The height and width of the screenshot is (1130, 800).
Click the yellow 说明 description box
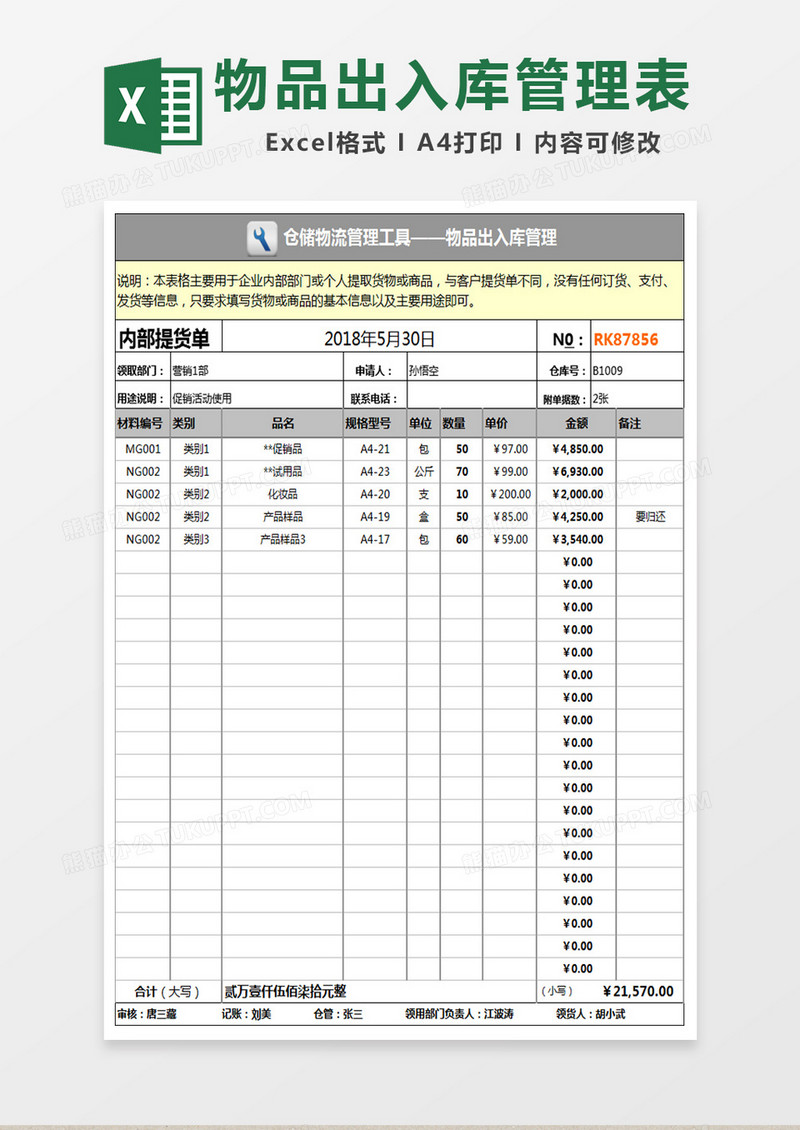coord(399,290)
